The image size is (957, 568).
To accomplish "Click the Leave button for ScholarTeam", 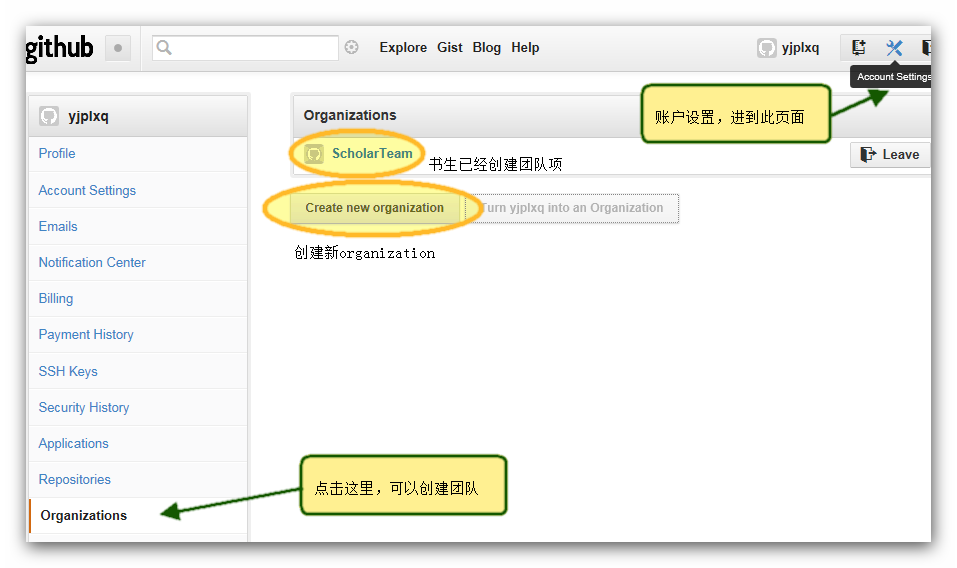I will (x=890, y=154).
